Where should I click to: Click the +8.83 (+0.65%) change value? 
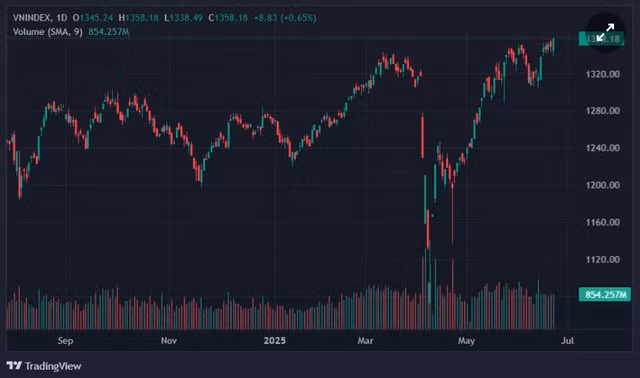[285, 18]
